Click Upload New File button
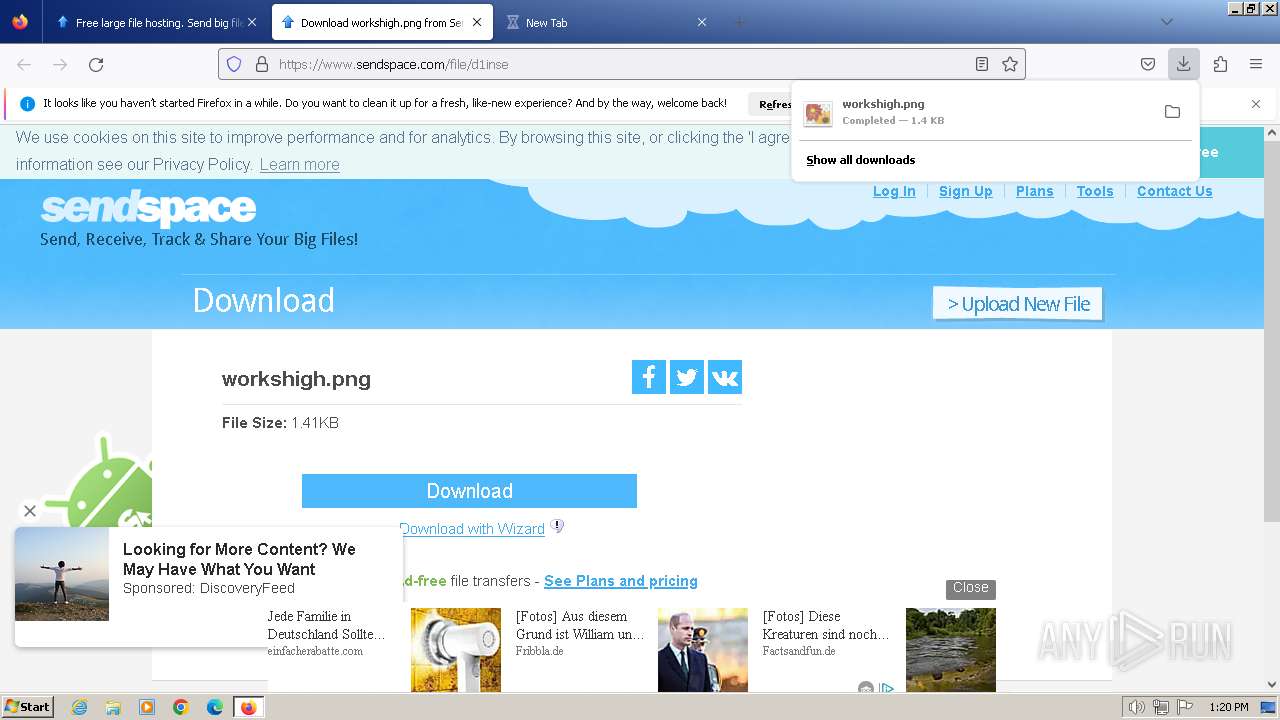1280x720 pixels. 1018,304
